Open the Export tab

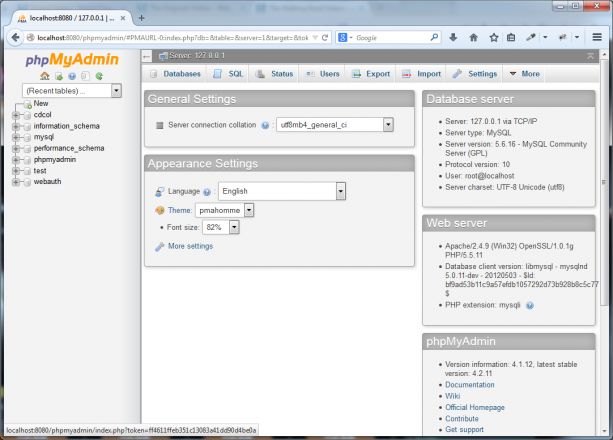click(x=371, y=74)
